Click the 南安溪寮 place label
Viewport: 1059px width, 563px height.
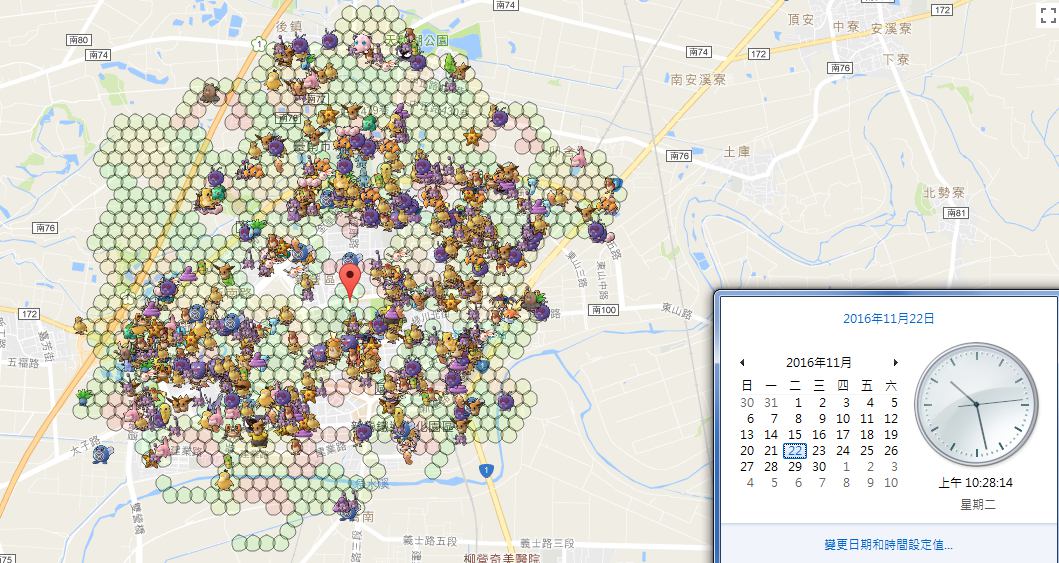pos(698,80)
